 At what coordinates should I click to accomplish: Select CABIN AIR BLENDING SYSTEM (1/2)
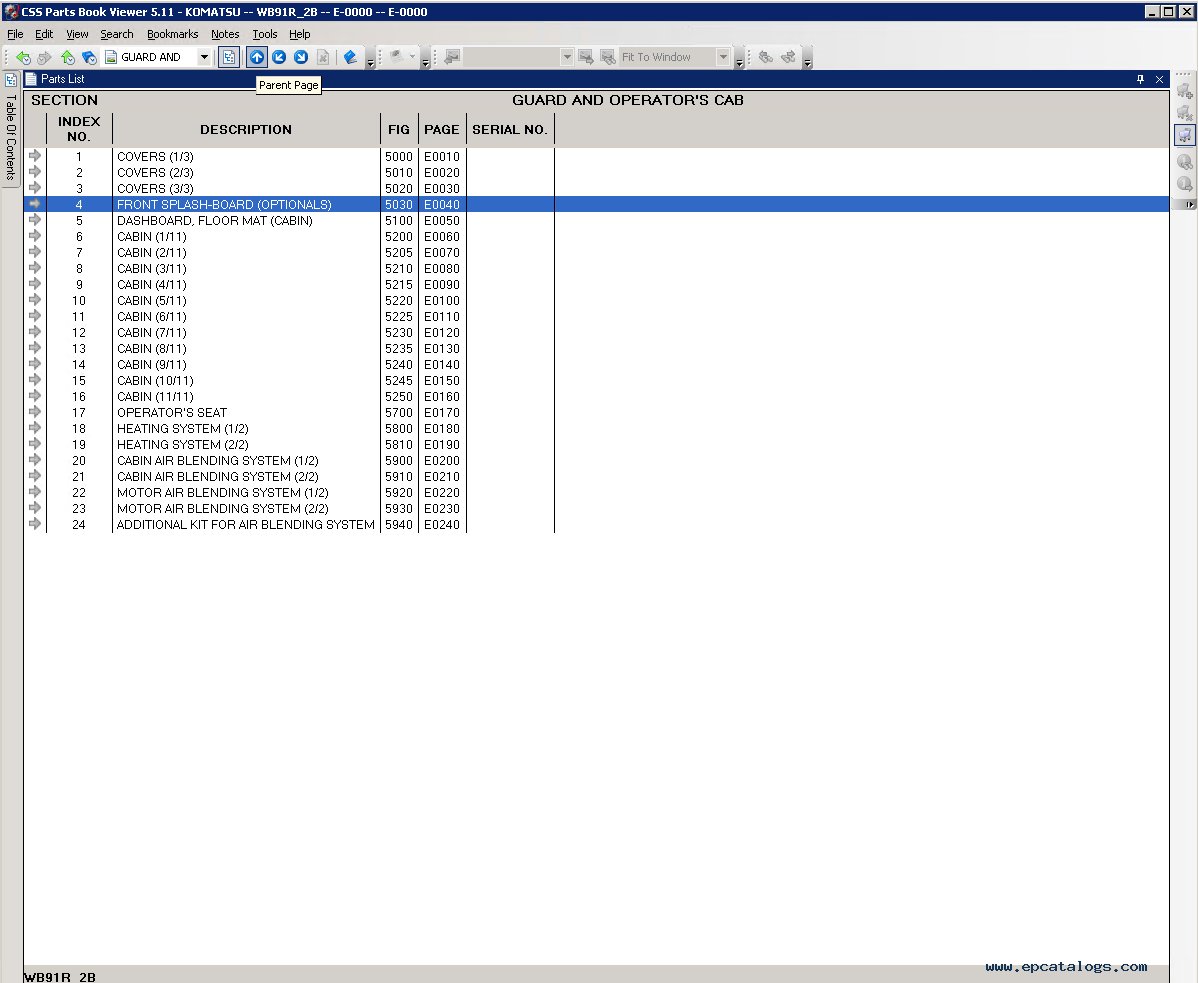tap(218, 461)
